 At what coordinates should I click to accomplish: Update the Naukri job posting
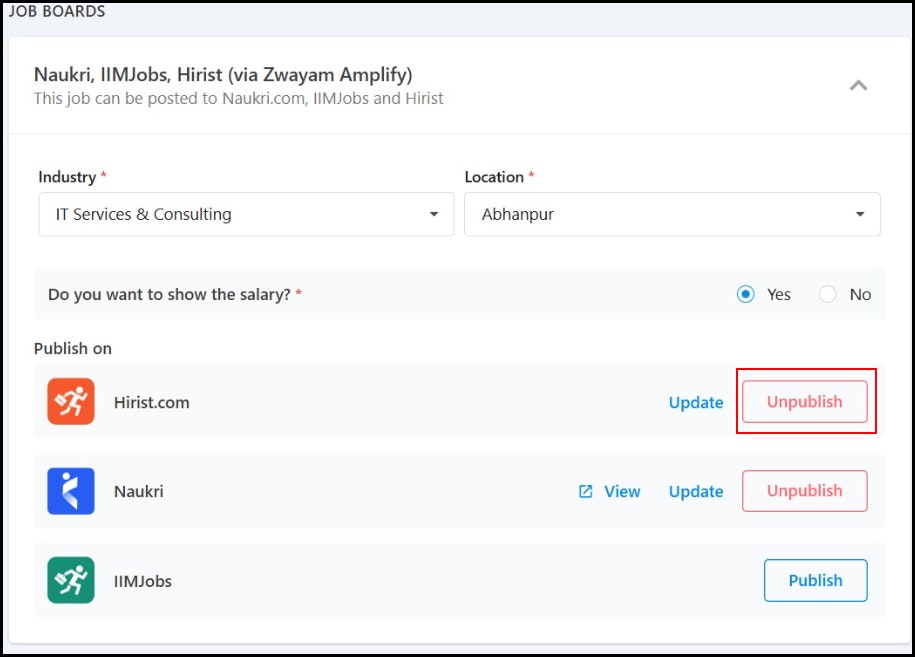(x=696, y=491)
